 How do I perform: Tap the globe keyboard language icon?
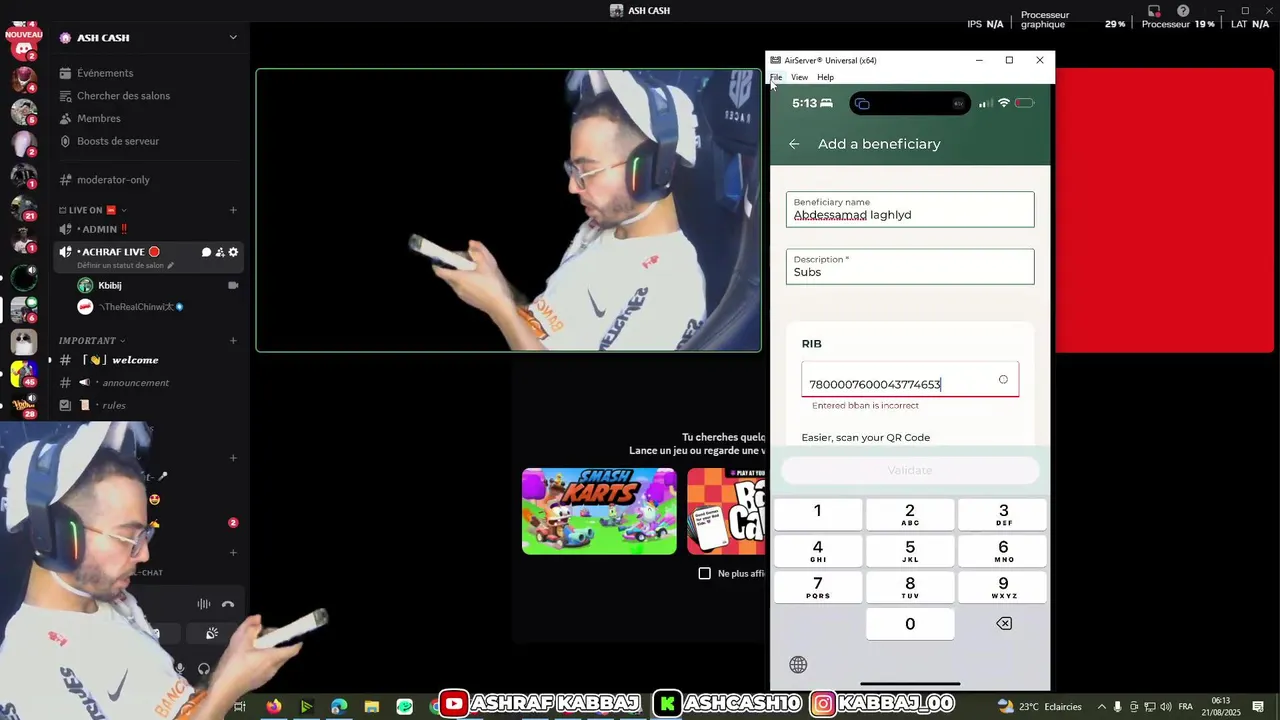pyautogui.click(x=798, y=665)
